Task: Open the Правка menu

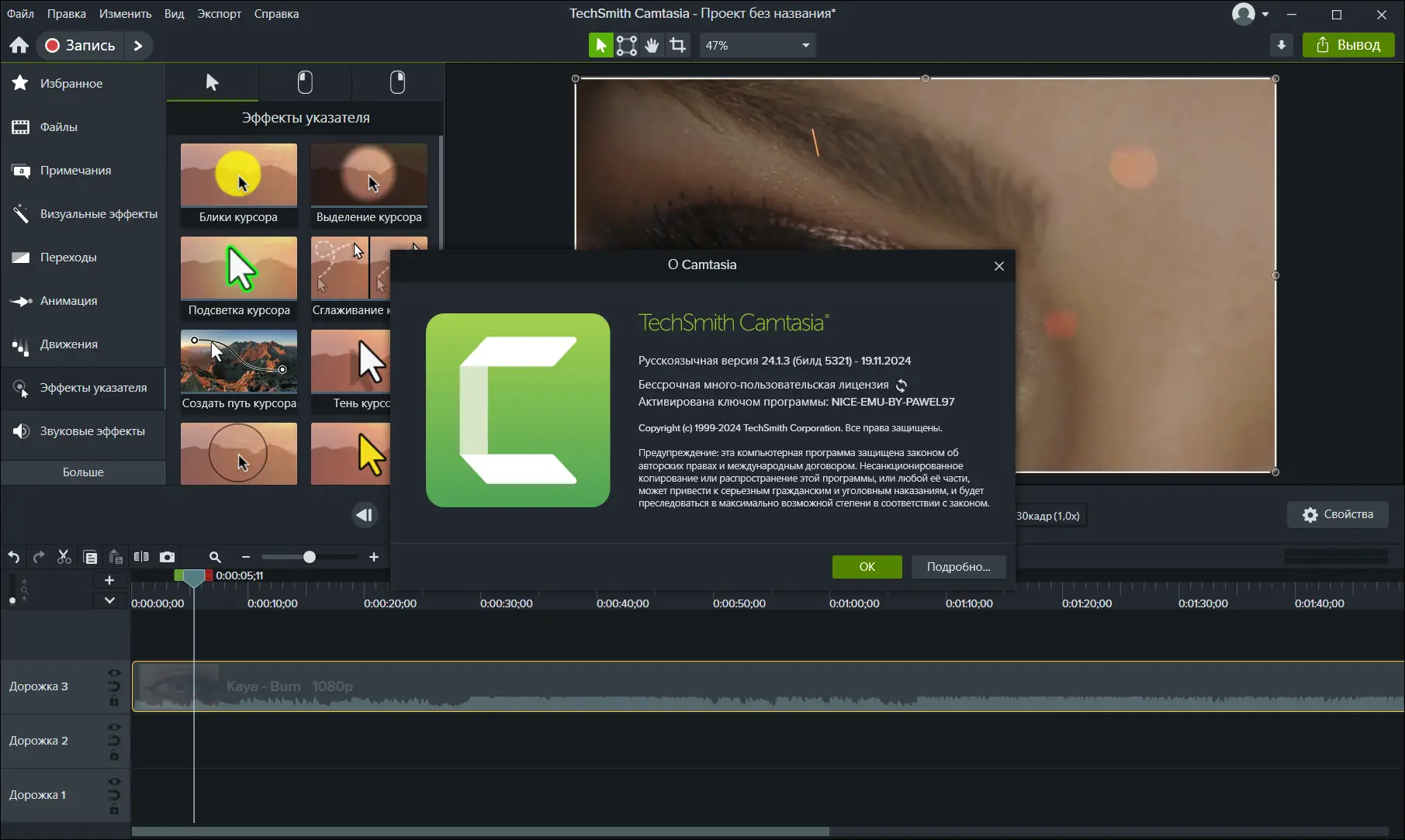Action: pos(67,14)
